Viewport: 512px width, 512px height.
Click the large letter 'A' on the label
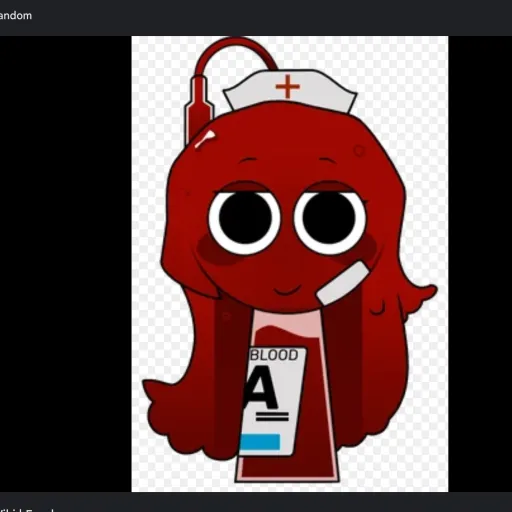click(260, 388)
